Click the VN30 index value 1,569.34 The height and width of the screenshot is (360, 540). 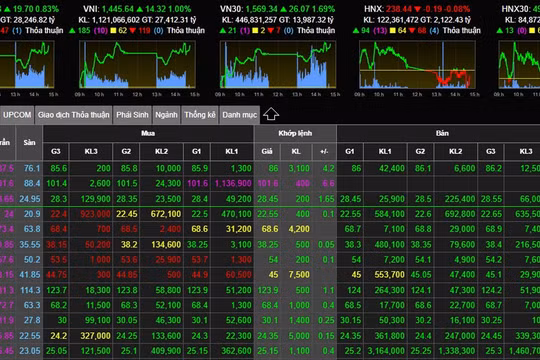pyautogui.click(x=261, y=9)
